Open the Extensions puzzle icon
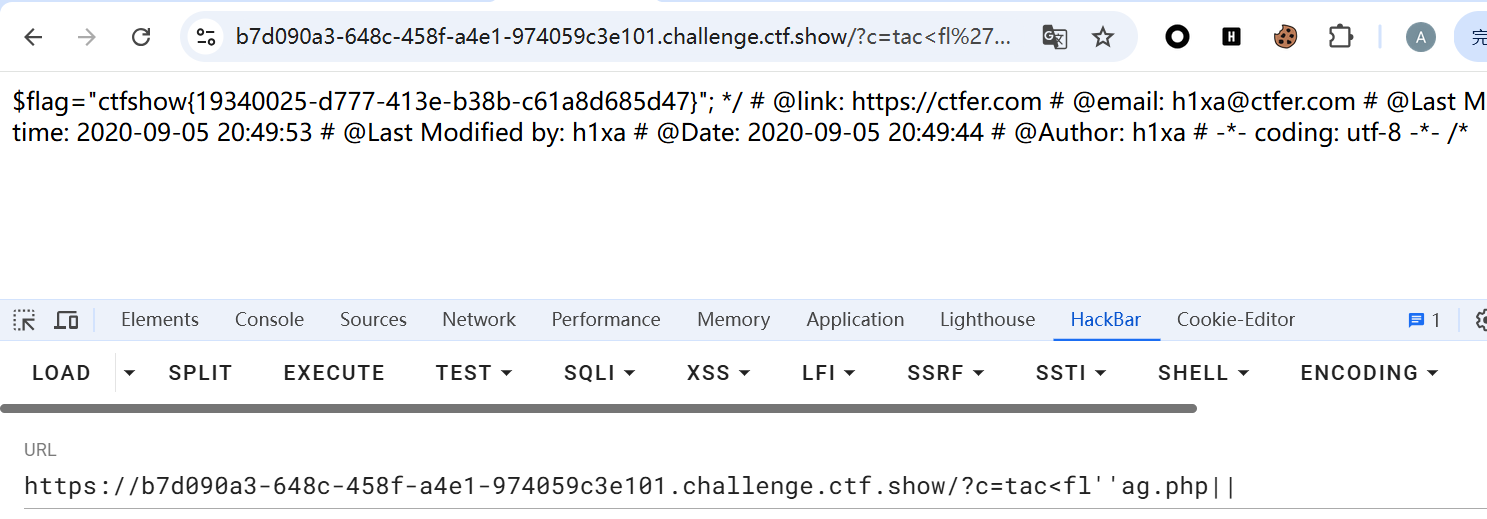1487x519 pixels. 1340,38
